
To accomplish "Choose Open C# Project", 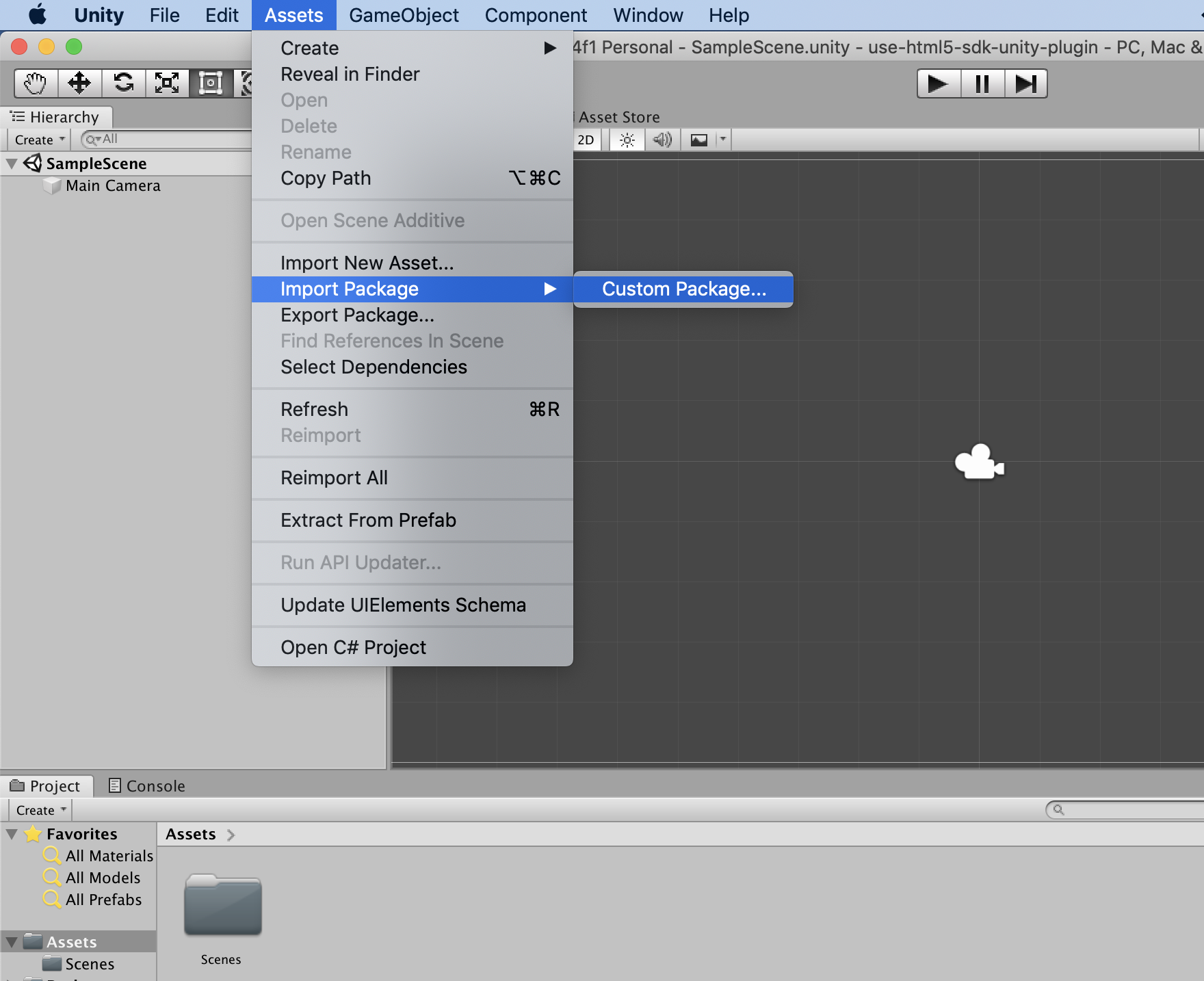I will coord(413,647).
